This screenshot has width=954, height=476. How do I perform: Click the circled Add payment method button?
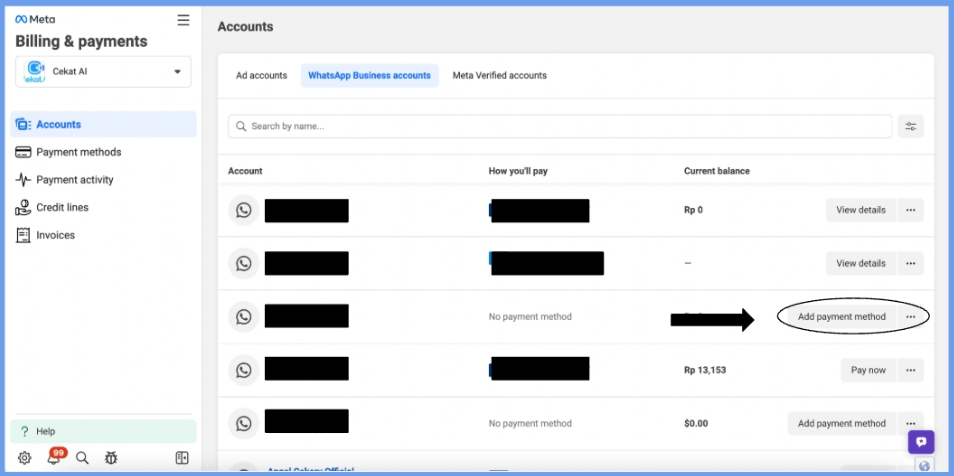click(841, 317)
